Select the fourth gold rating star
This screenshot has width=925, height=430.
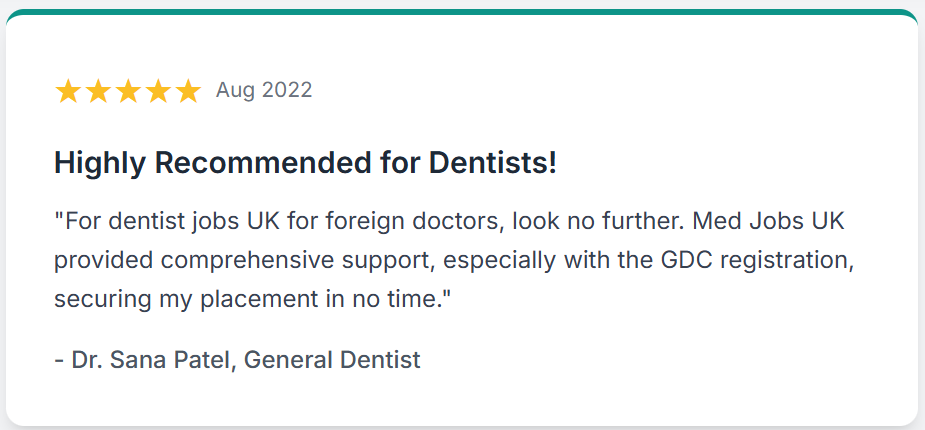point(158,91)
